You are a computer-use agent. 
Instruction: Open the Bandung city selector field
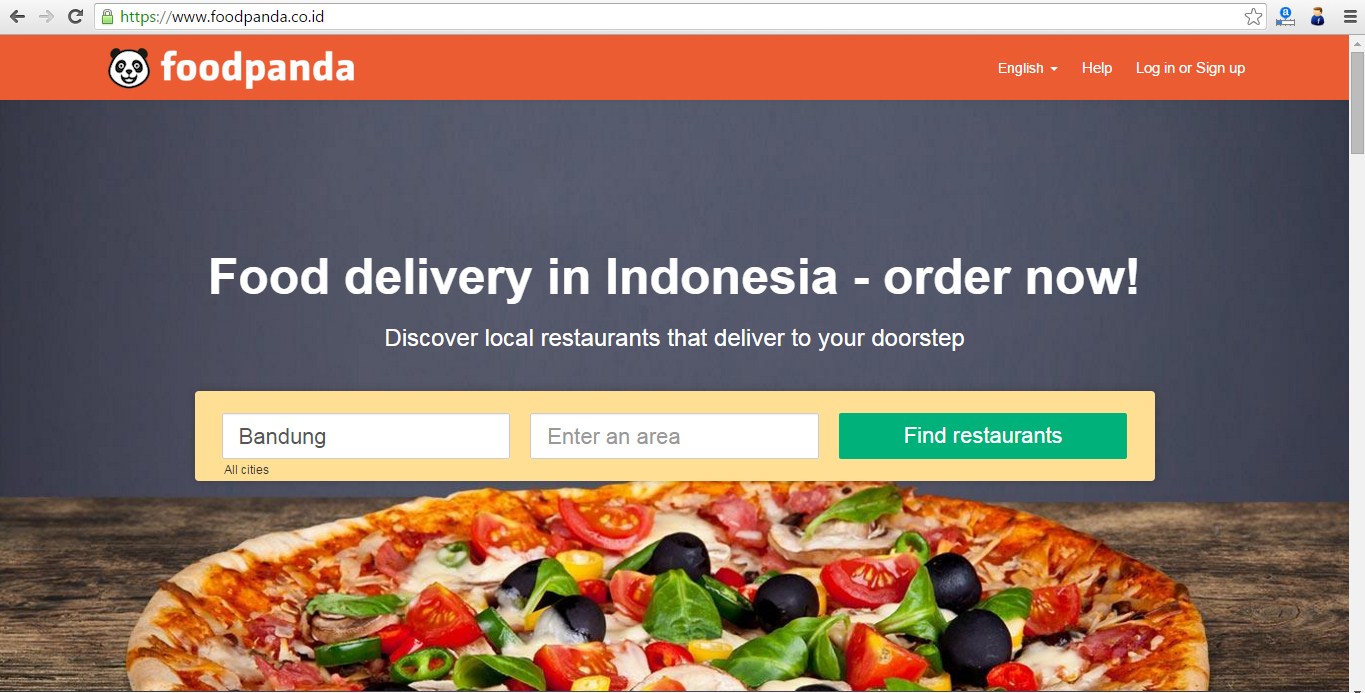(x=366, y=436)
